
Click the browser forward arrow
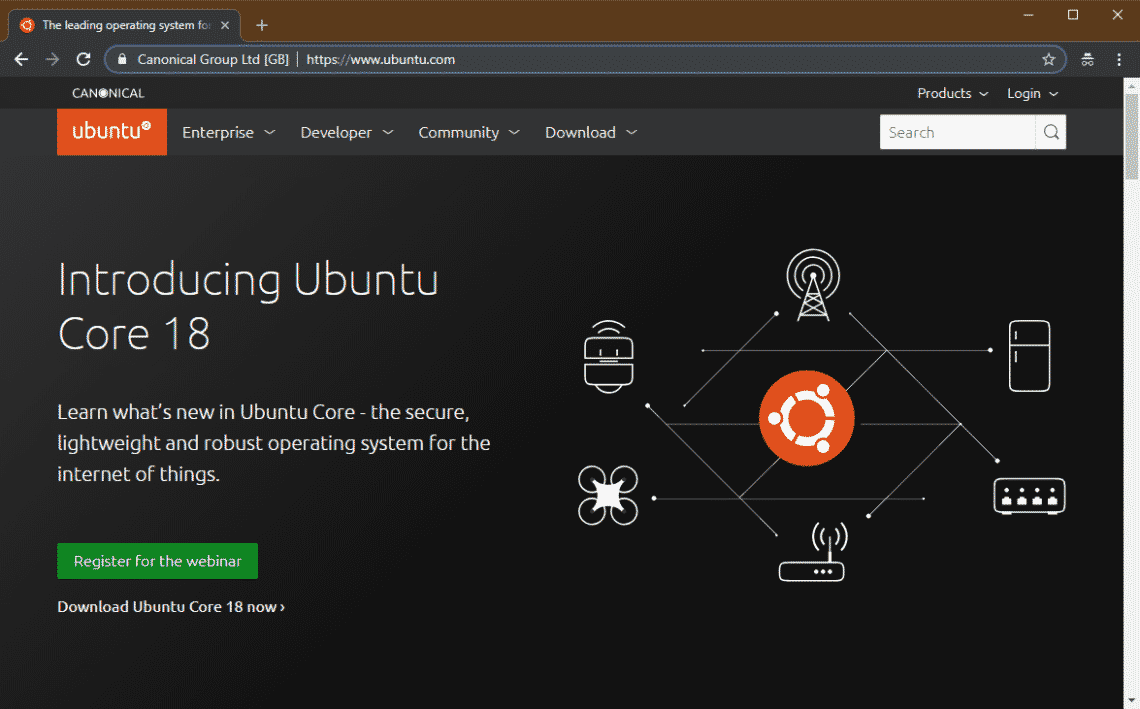[x=52, y=60]
